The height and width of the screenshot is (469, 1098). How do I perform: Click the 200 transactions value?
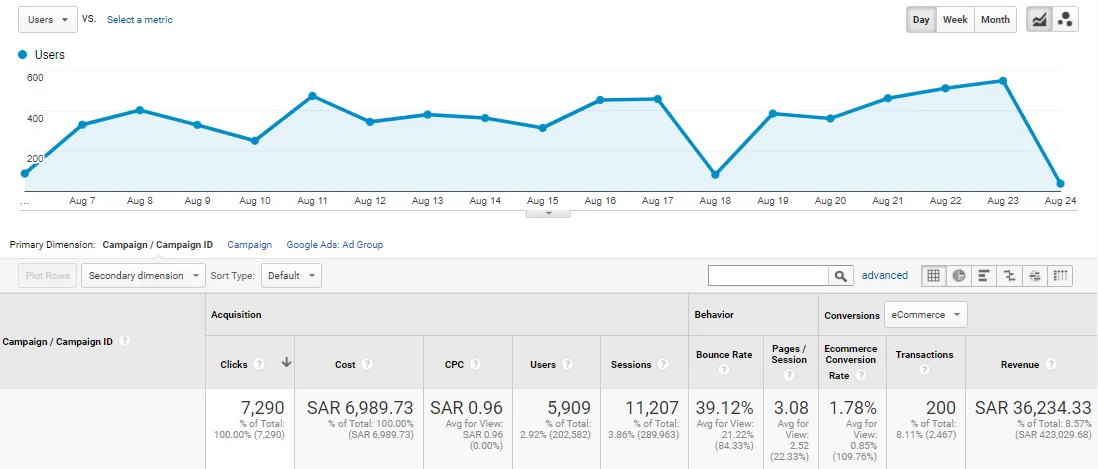tap(940, 407)
